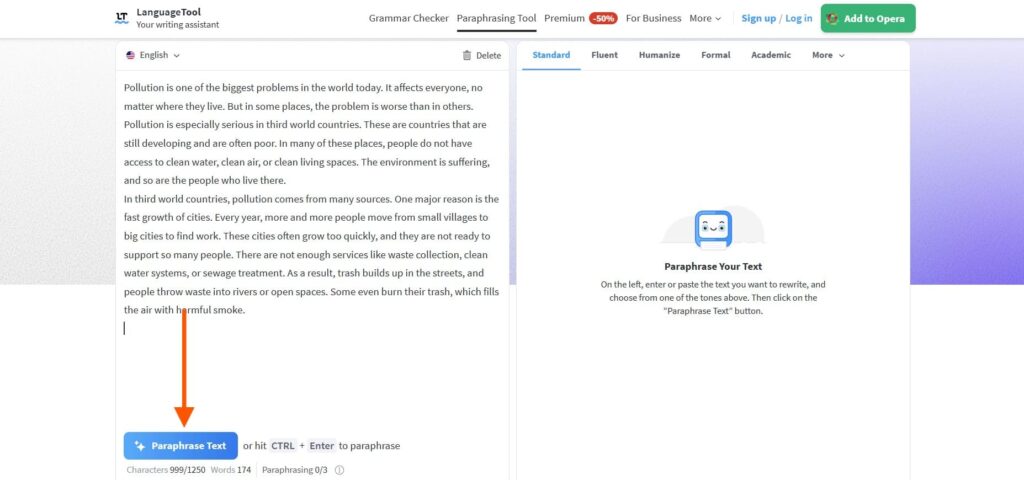Switch to the Academic tone tab

[x=770, y=56]
